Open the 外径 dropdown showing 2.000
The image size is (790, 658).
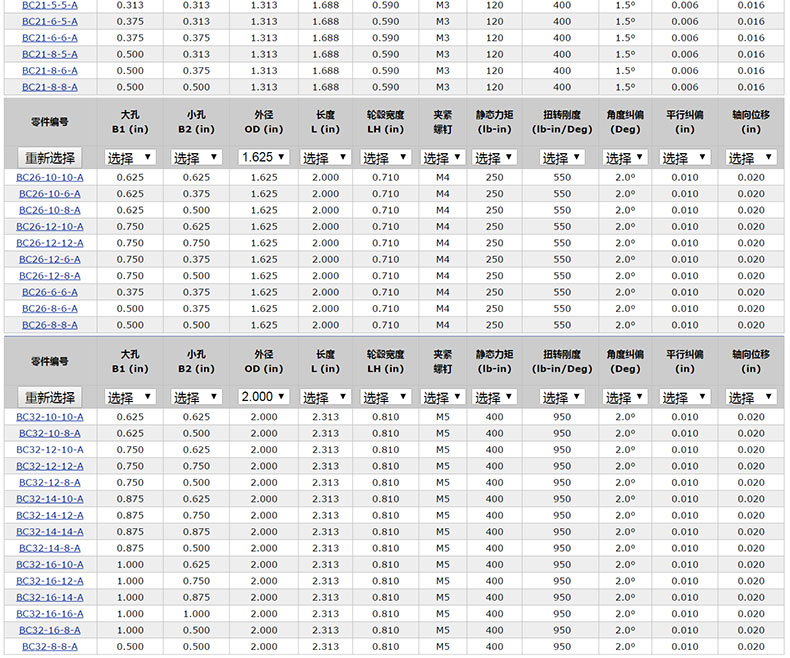(x=264, y=397)
